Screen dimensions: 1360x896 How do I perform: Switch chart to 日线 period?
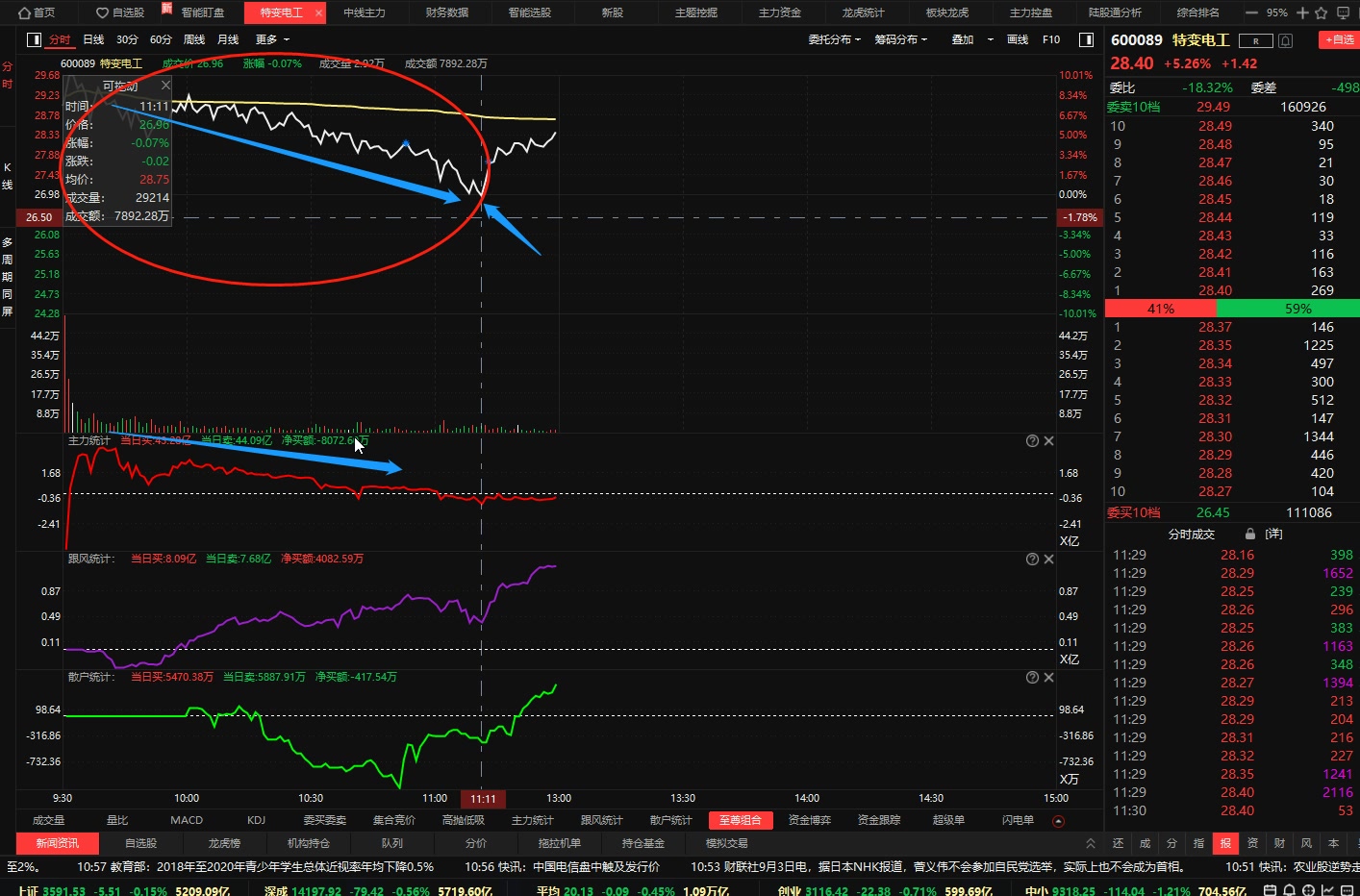(x=93, y=39)
